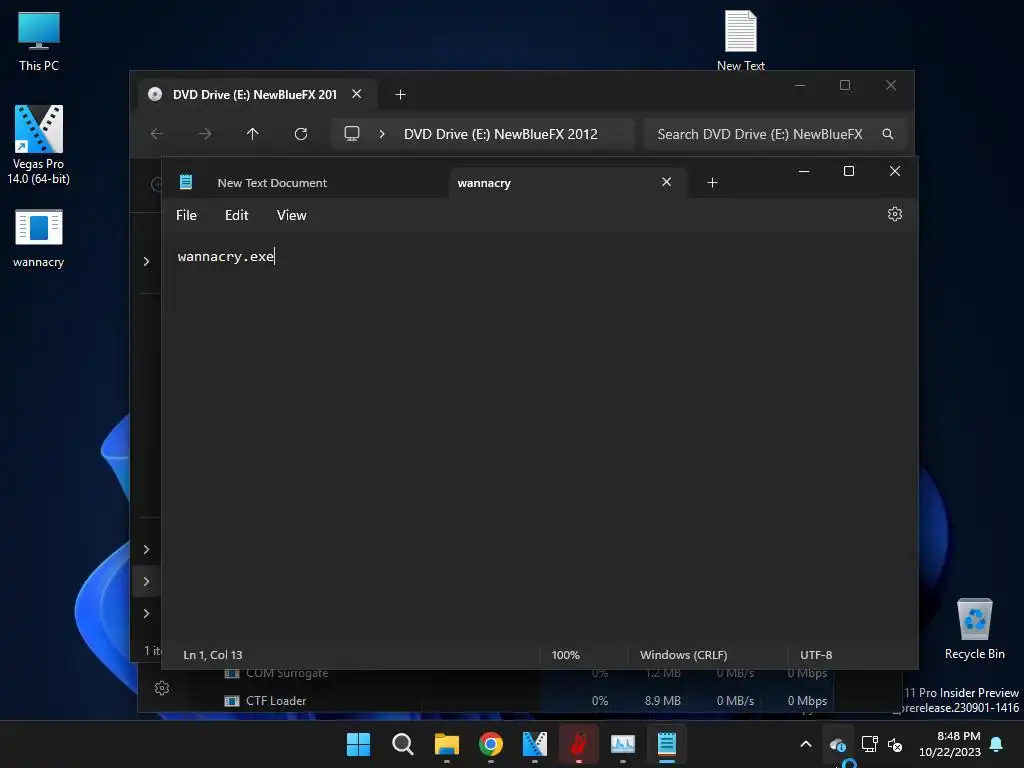Click Windows (CRLF) line ending indicator
The height and width of the screenshot is (768, 1024).
(684, 655)
